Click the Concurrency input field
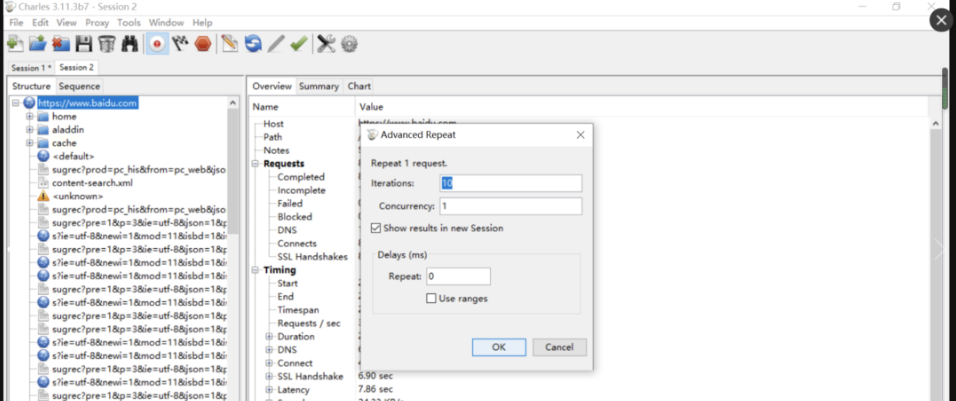The height and width of the screenshot is (401, 956). [x=510, y=206]
